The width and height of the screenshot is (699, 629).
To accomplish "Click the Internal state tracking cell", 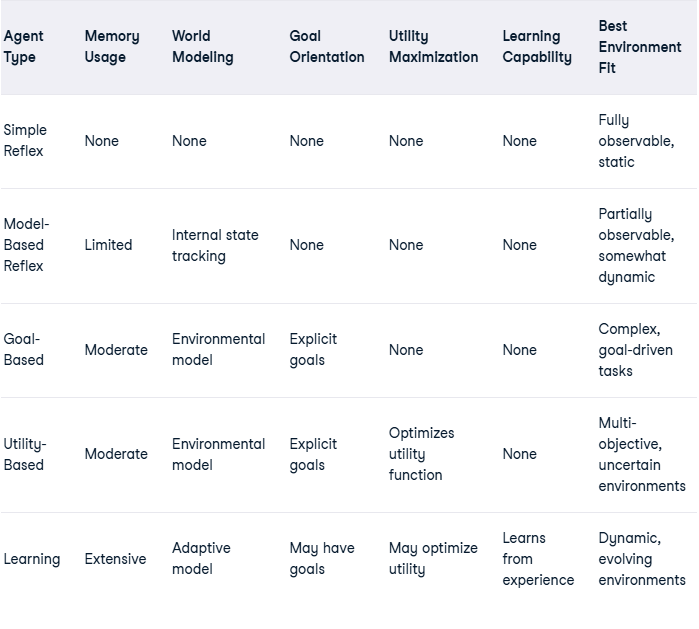I will [215, 246].
